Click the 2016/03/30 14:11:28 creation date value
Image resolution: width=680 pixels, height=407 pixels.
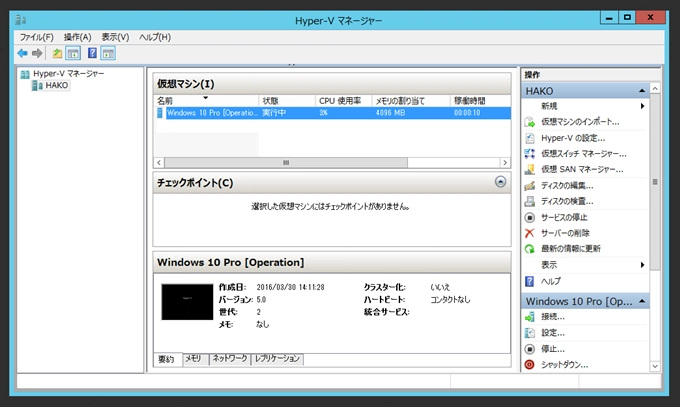[x=291, y=287]
